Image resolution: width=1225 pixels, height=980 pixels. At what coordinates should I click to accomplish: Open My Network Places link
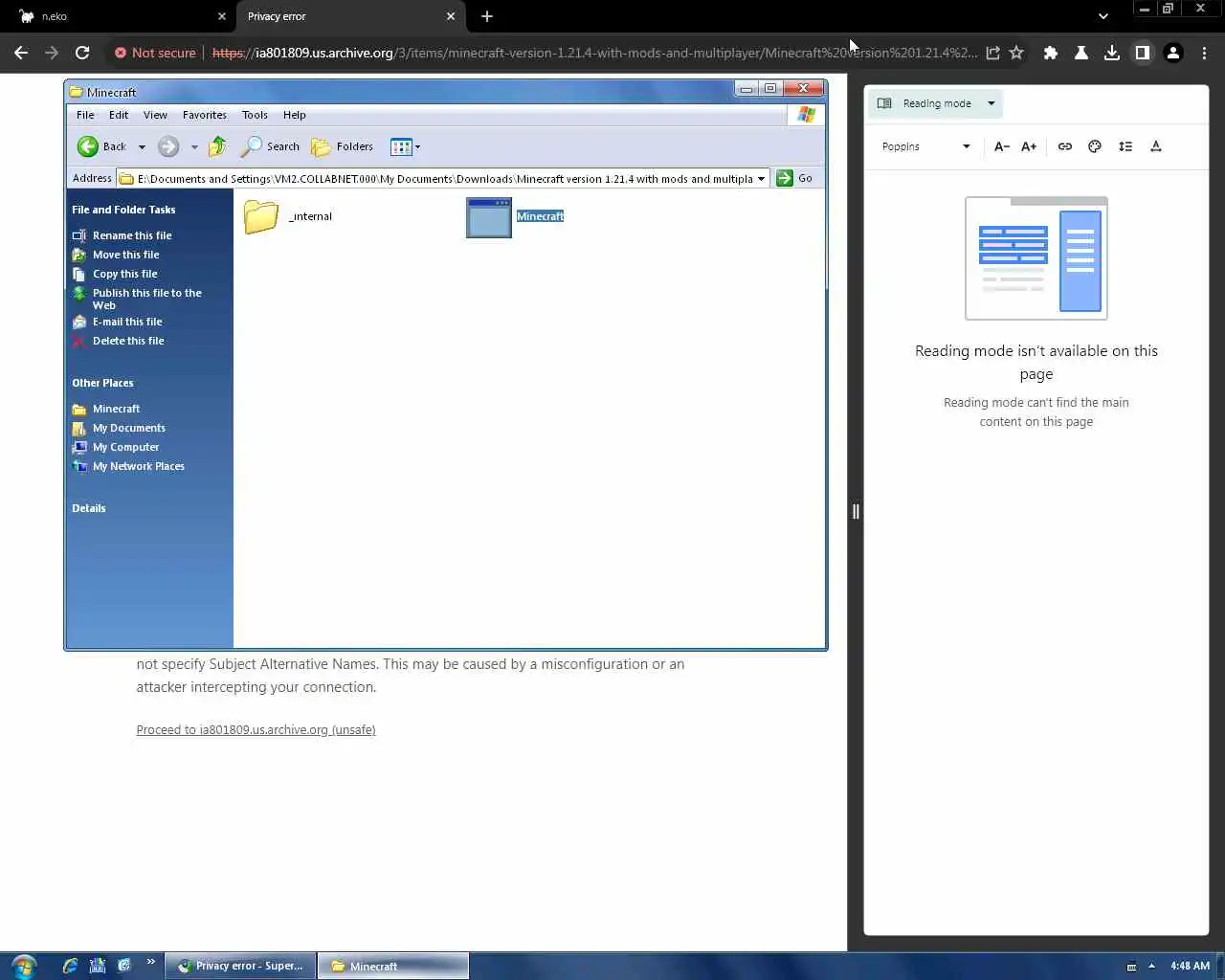[139, 466]
